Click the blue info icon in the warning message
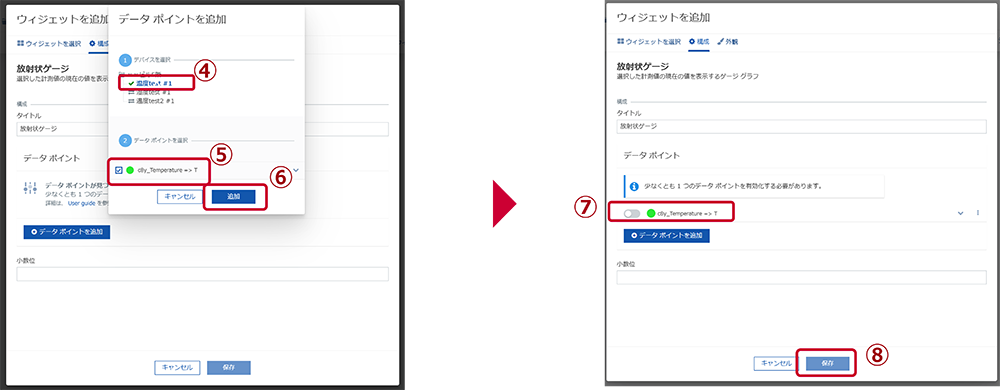The height and width of the screenshot is (390, 1000). [x=634, y=187]
